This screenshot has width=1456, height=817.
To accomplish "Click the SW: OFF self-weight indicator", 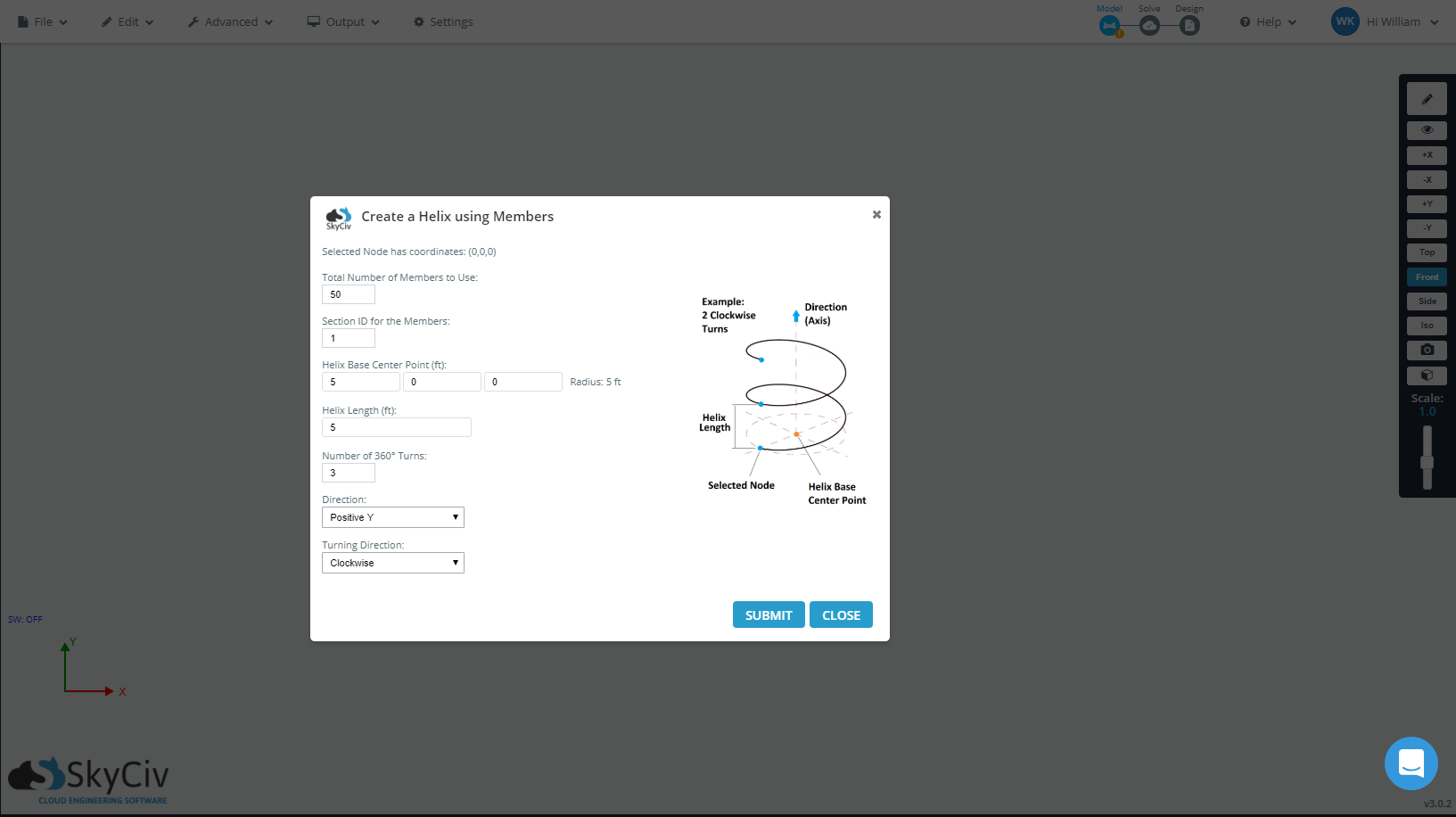I will pos(25,619).
